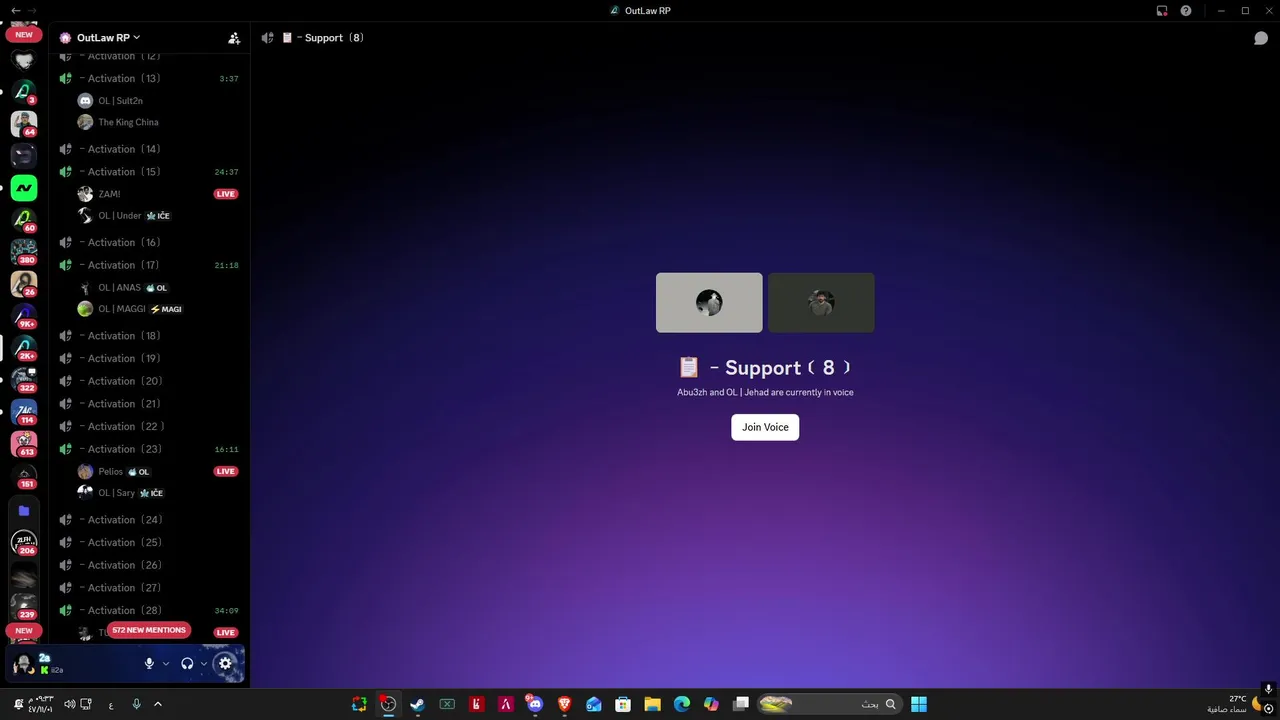Open the microphone input options chevron
The width and height of the screenshot is (1280, 720).
click(x=166, y=663)
